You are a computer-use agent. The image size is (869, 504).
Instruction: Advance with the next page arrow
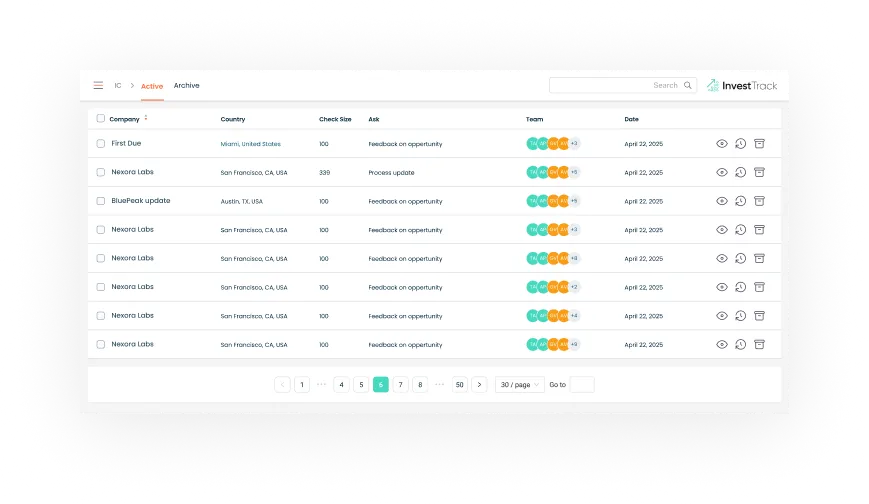coord(479,384)
